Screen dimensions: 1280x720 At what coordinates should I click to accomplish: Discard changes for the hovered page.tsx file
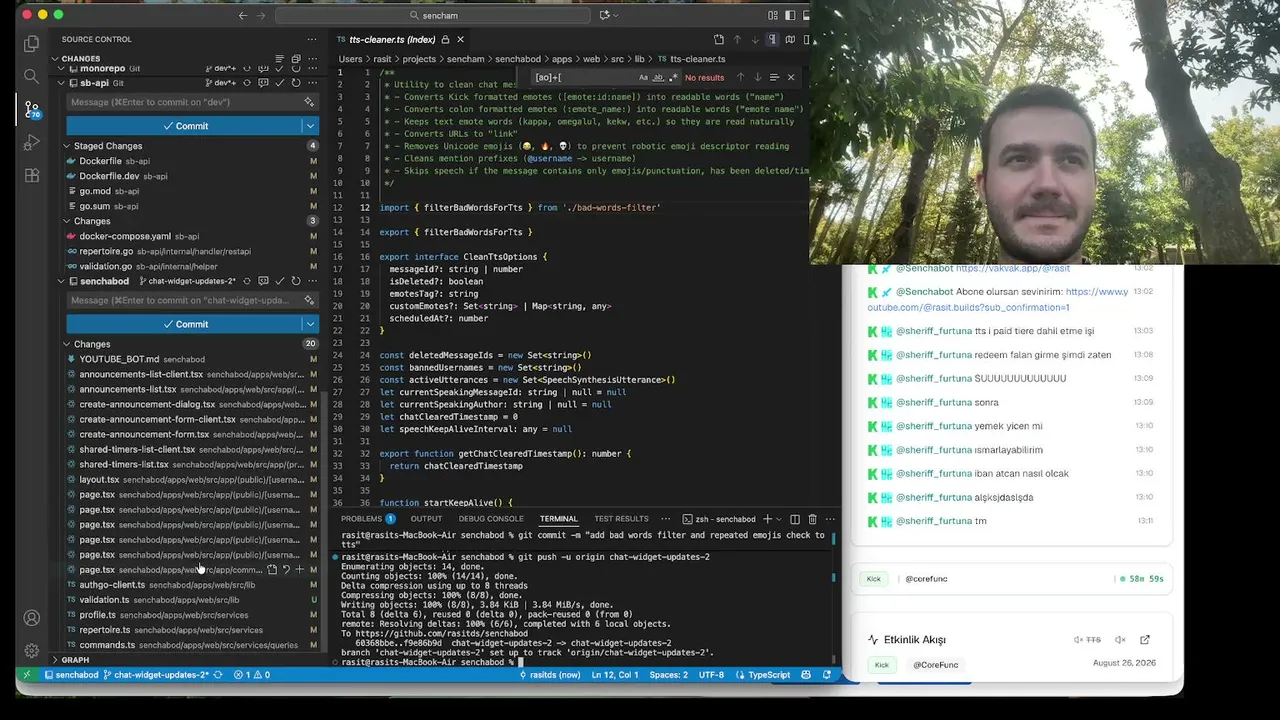tap(285, 570)
